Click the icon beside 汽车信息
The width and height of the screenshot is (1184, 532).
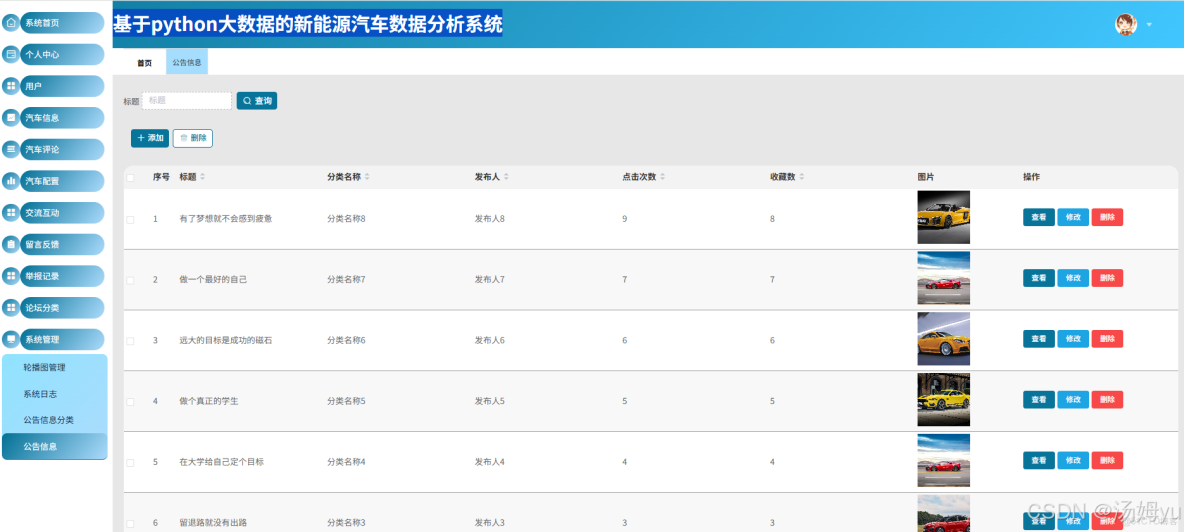point(11,118)
